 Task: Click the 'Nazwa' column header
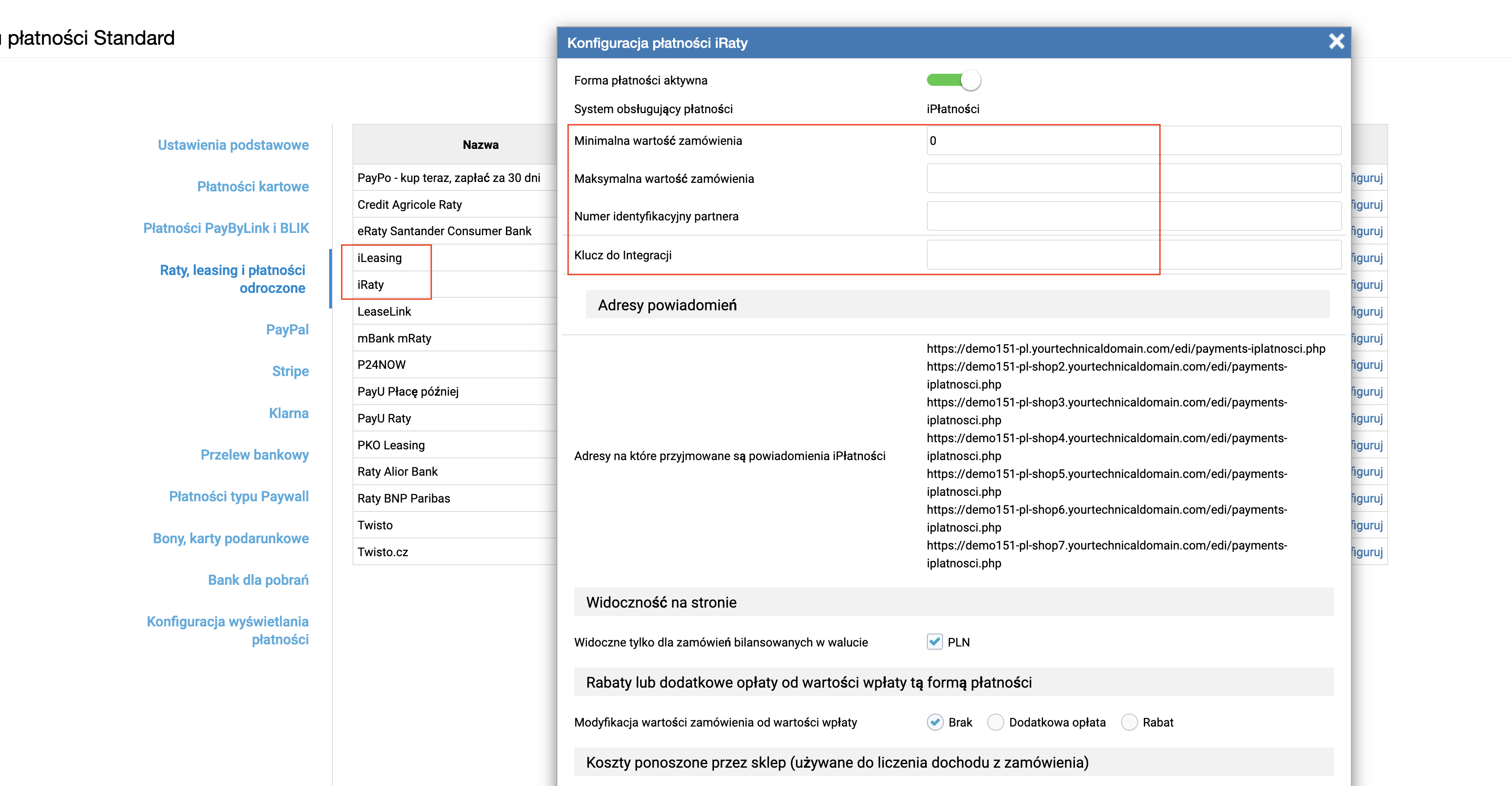click(x=480, y=145)
